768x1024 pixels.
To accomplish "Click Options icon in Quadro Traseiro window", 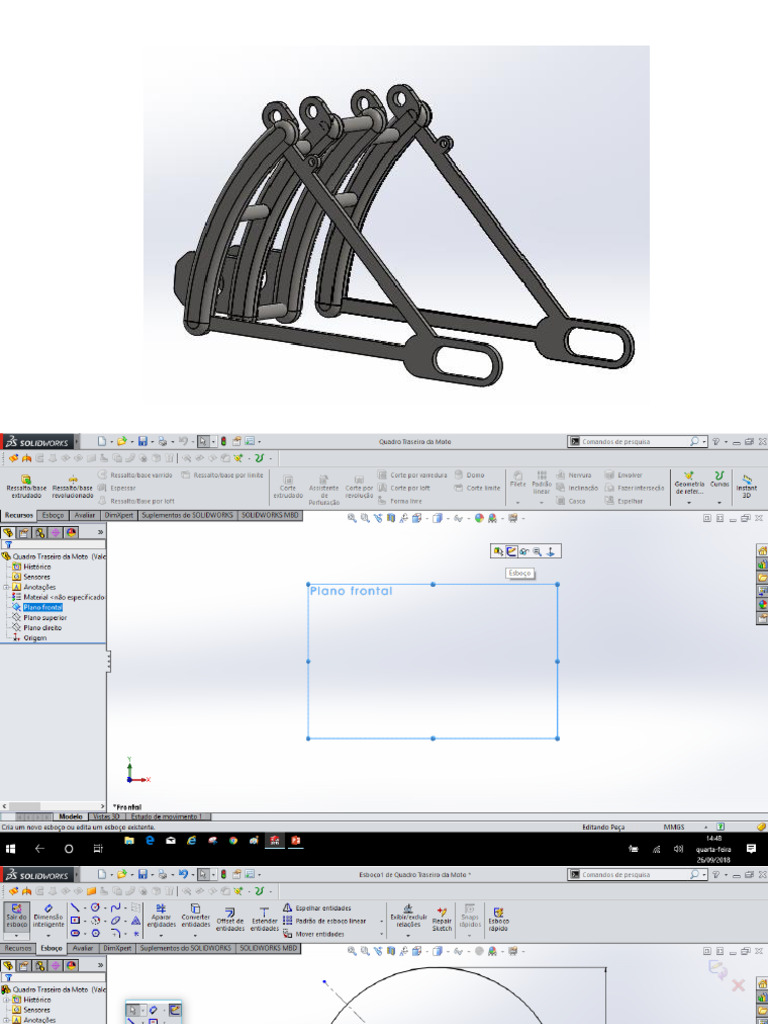I will point(249,441).
